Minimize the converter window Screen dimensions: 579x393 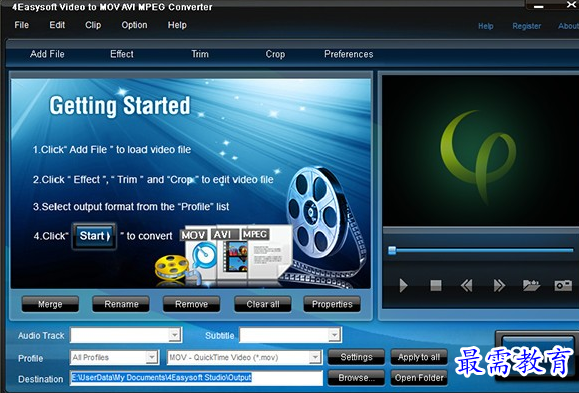pos(538,6)
